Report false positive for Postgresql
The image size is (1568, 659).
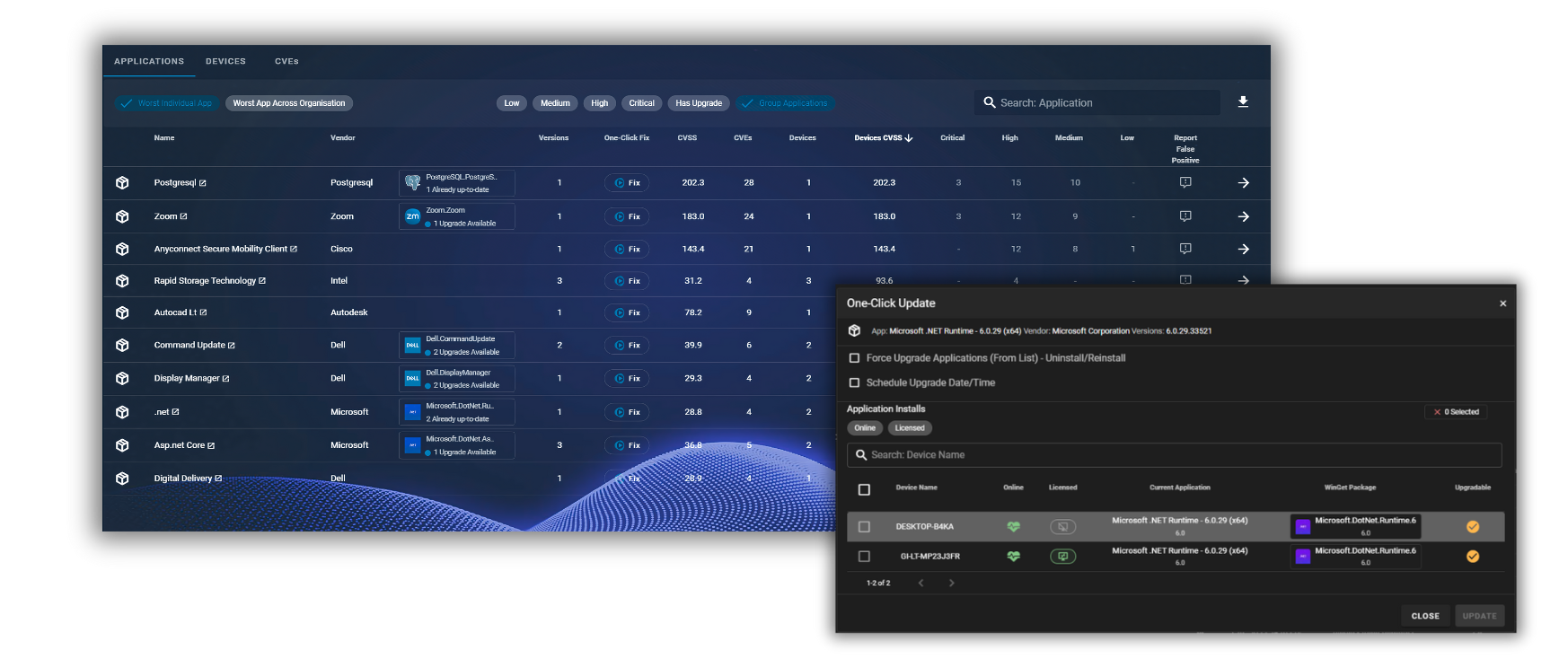point(1185,182)
